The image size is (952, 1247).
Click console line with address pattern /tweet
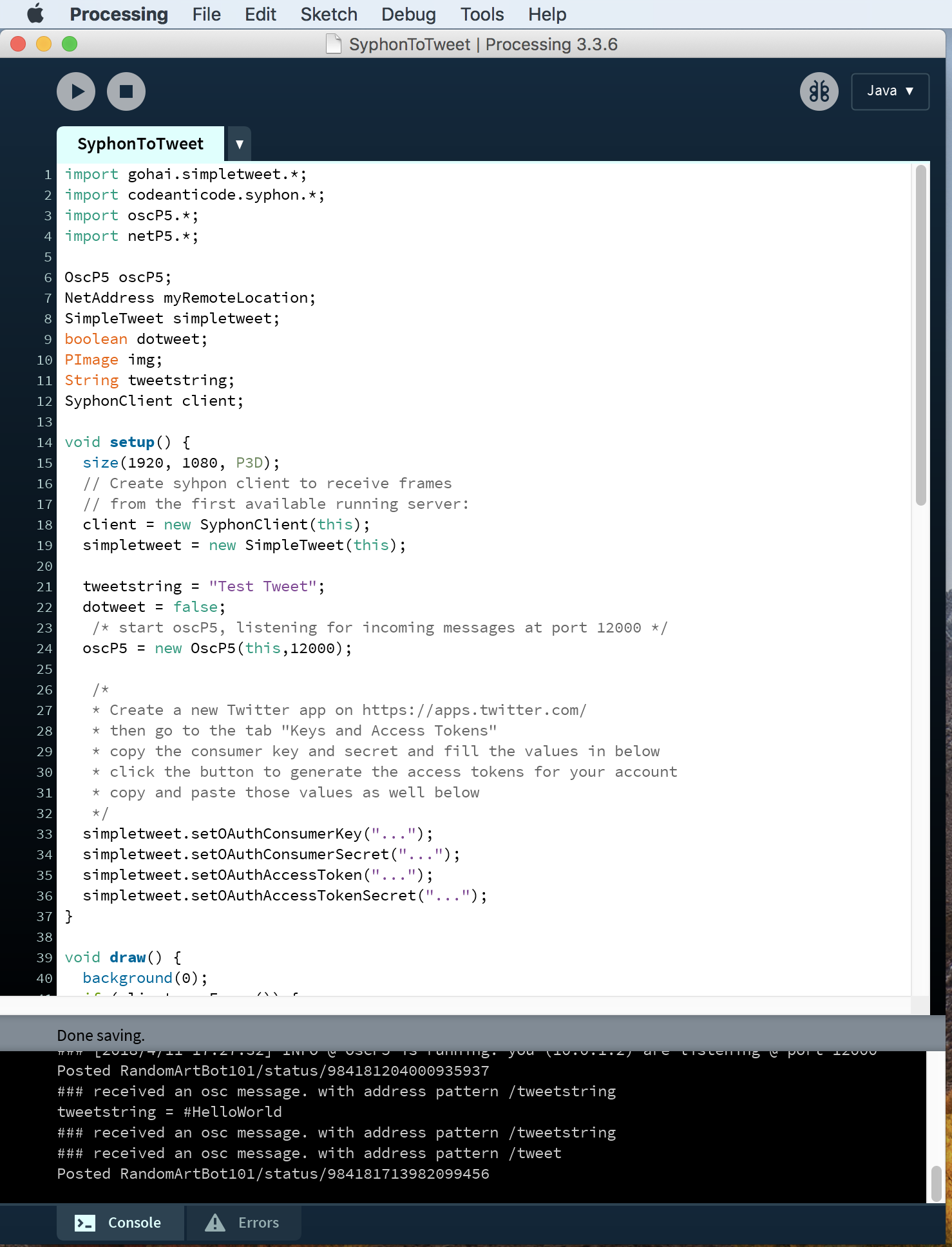tap(309, 1153)
